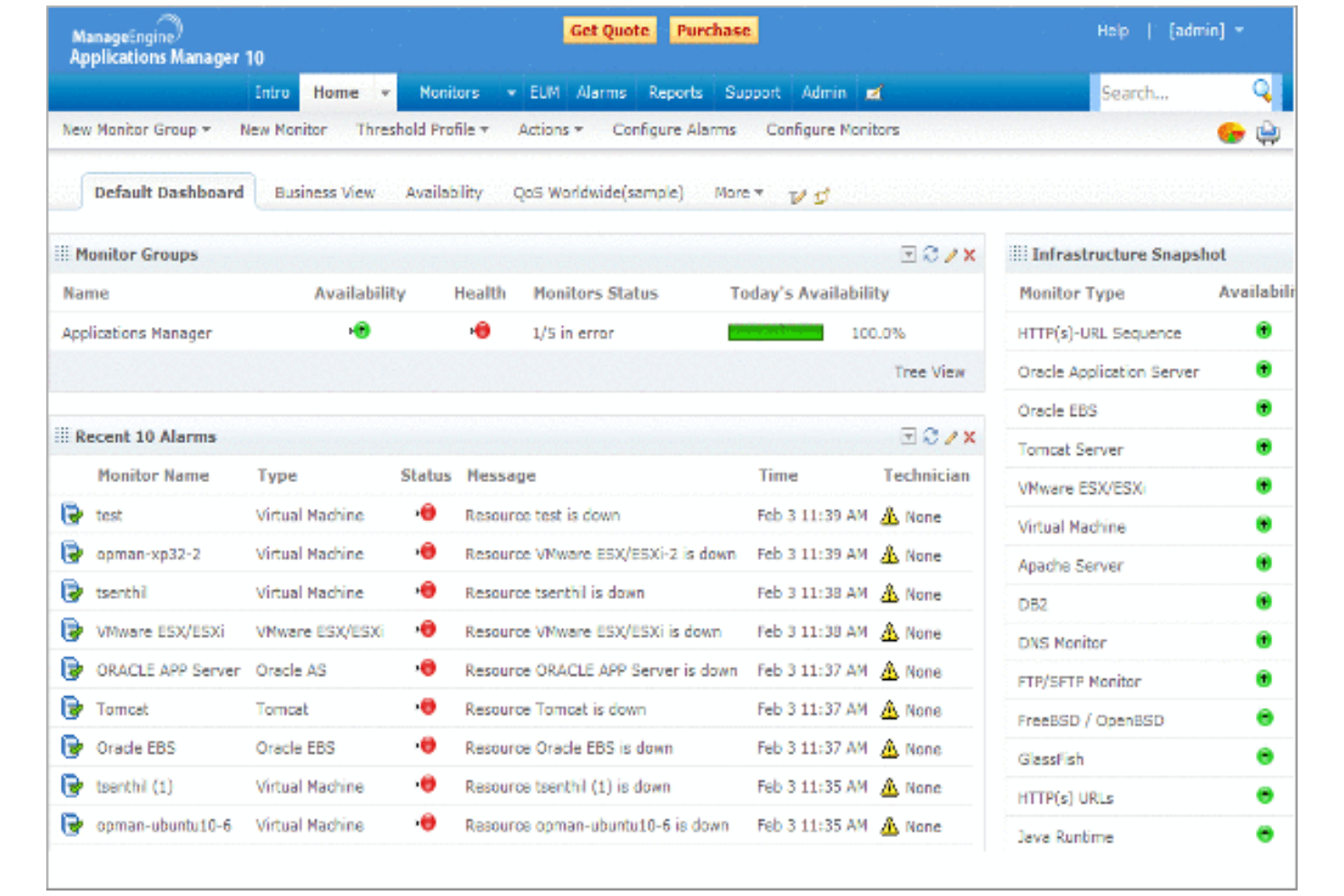Click the availability indicator for Apache Server
Viewport: 1344px width, 896px height.
[x=1262, y=563]
